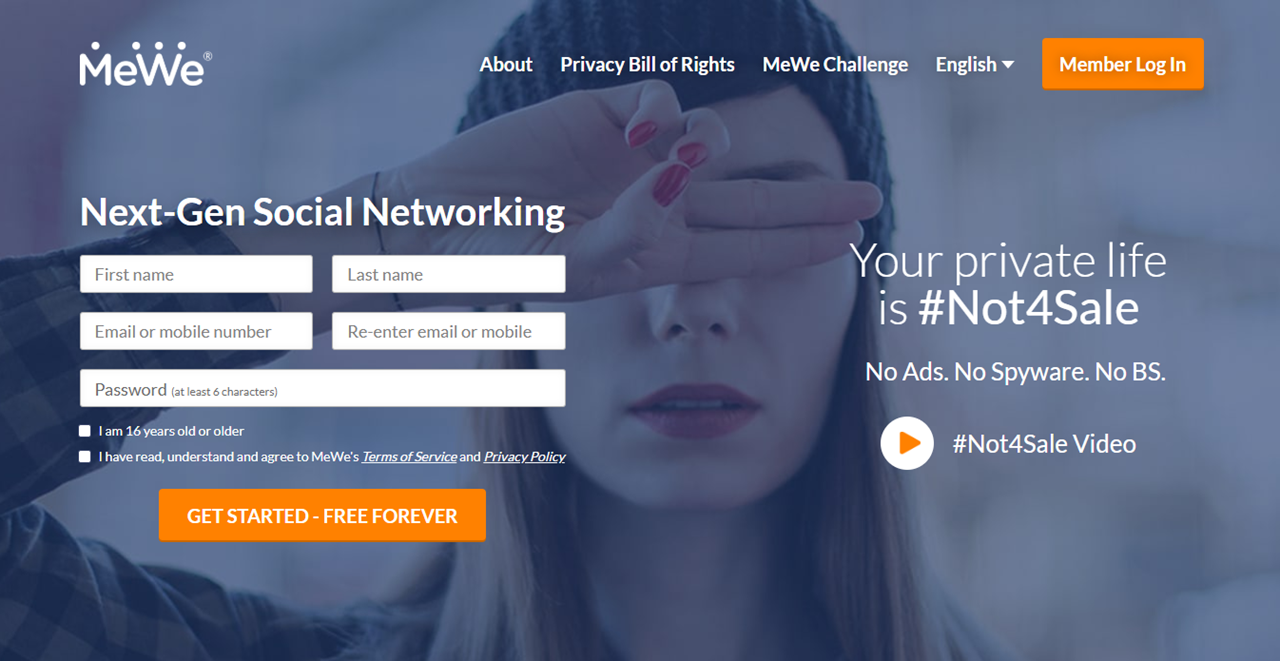The width and height of the screenshot is (1280, 661).
Task: Click the #Not4Sale Video label
Action: [1044, 444]
